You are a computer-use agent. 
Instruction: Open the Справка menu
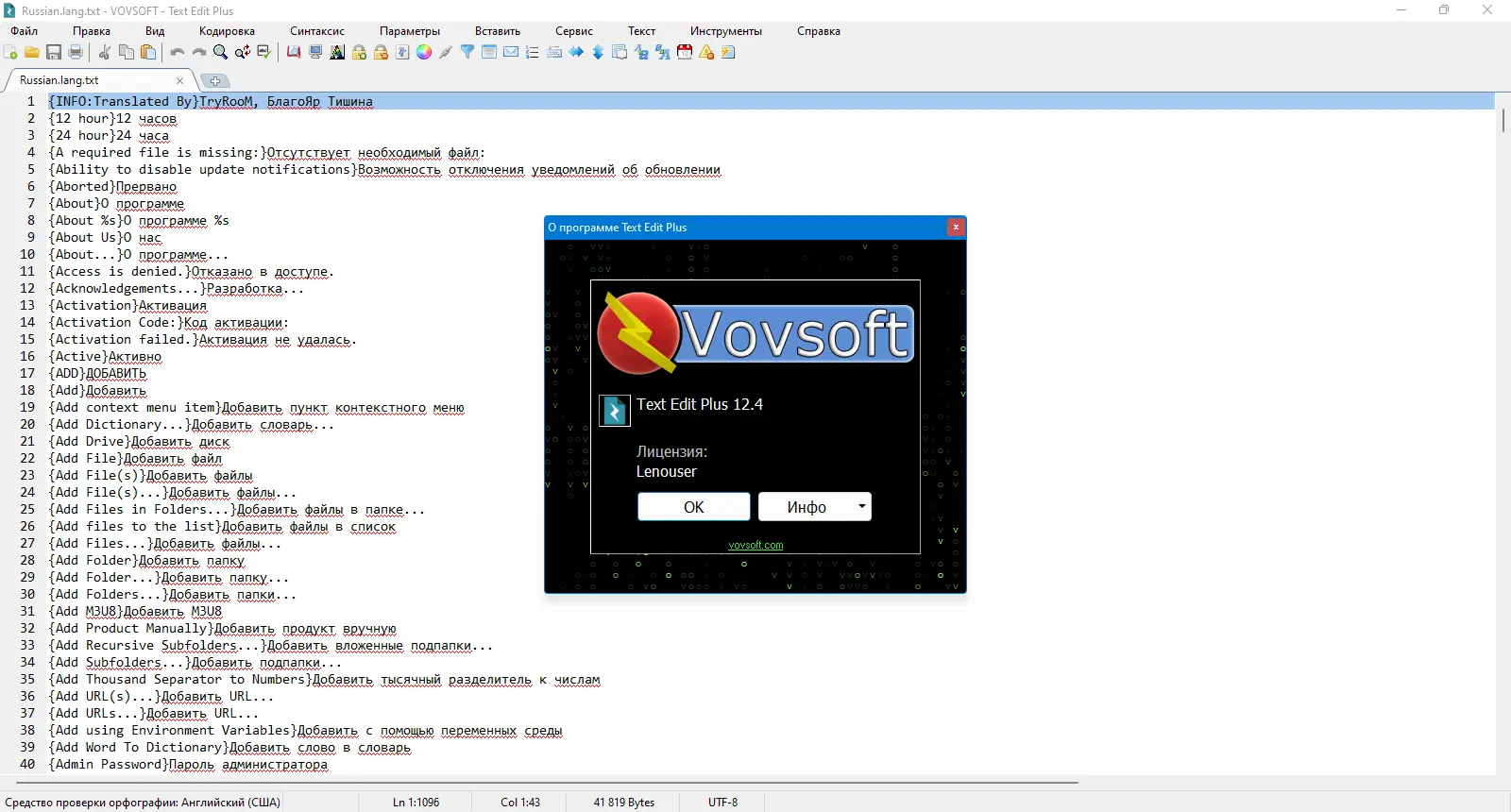coord(819,31)
